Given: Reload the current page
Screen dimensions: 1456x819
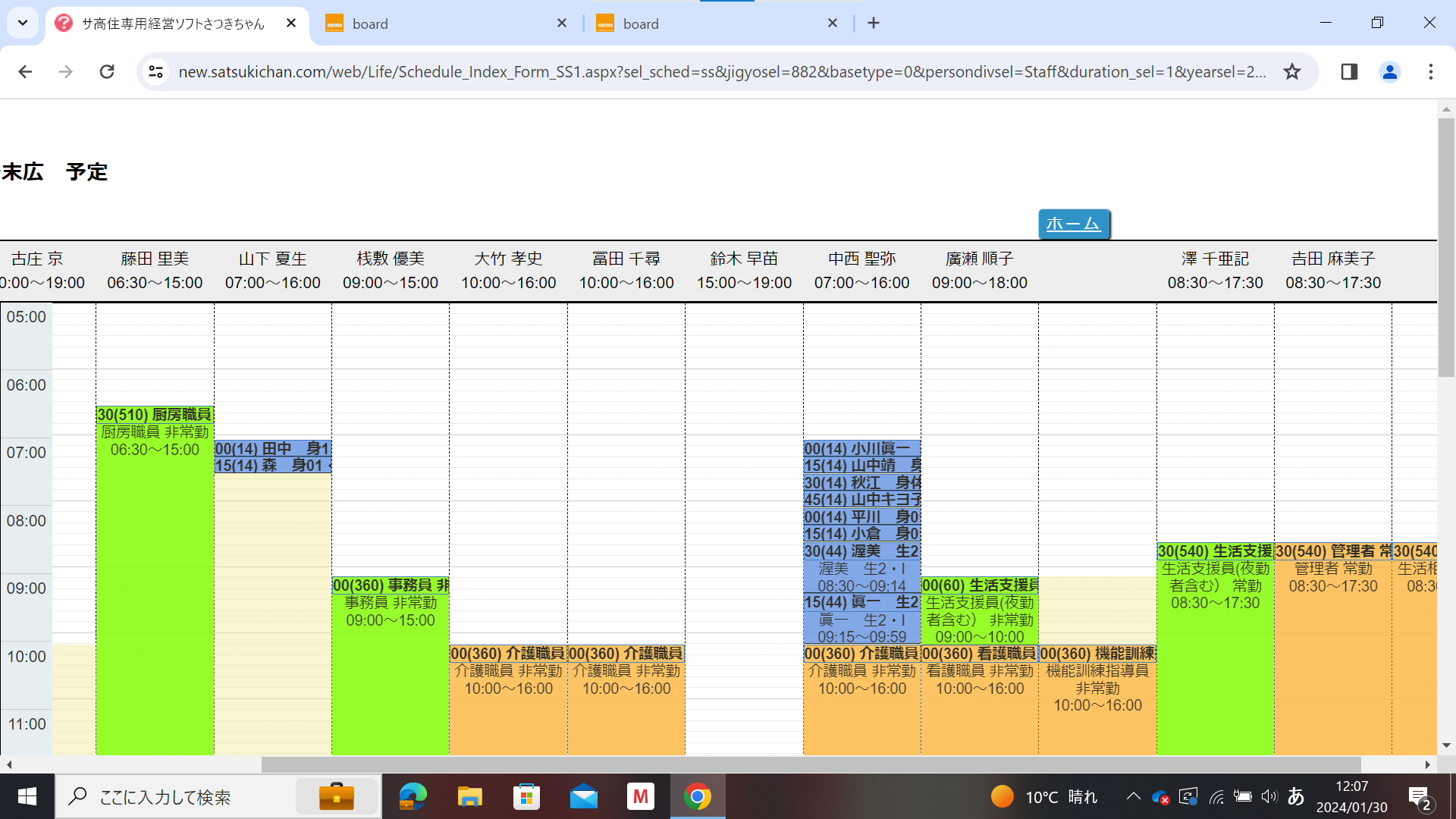Looking at the screenshot, I should [107, 71].
